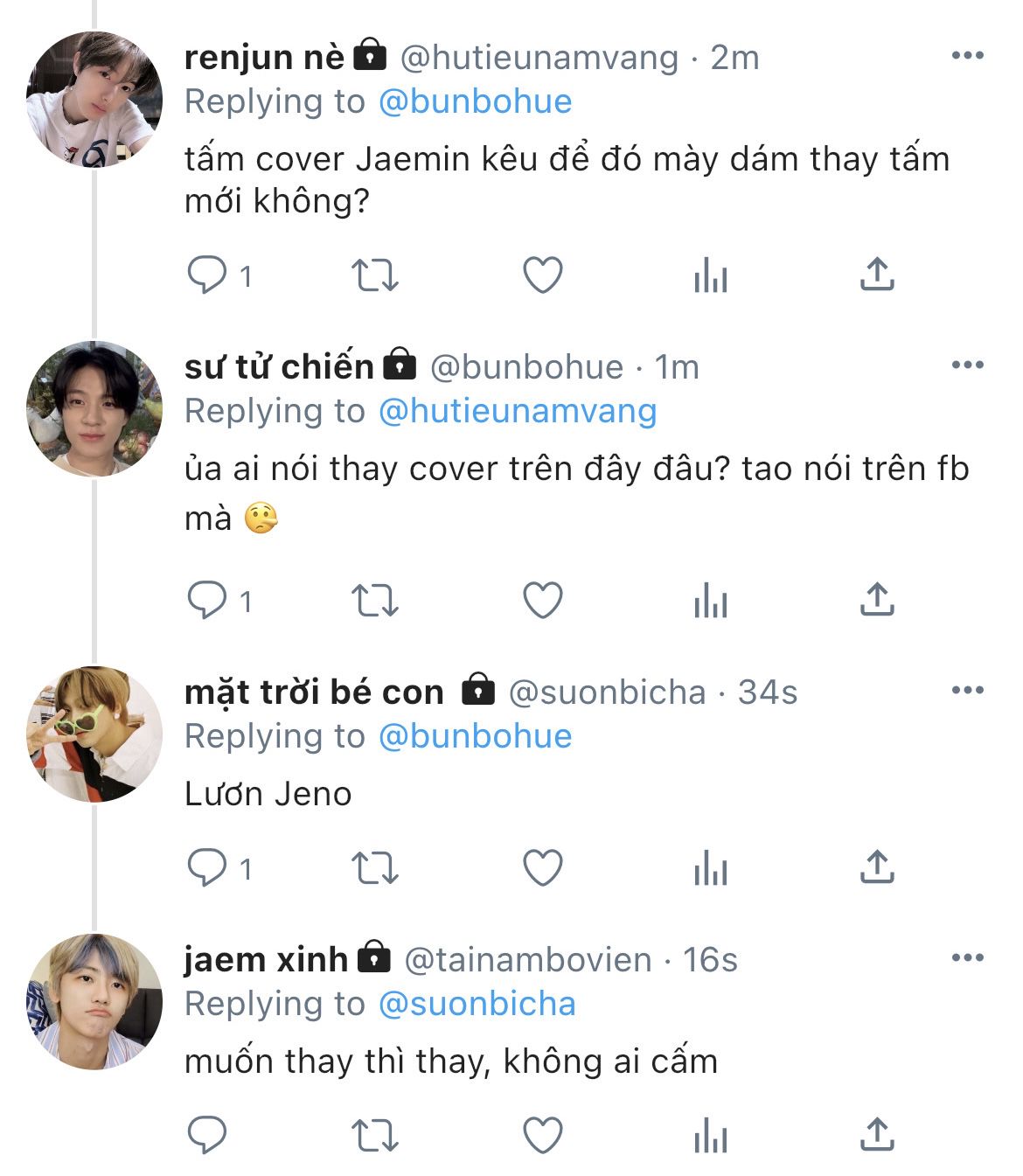Open more options on jaem xinh's tweet
Screen dimensions: 1023x1176
point(967,958)
